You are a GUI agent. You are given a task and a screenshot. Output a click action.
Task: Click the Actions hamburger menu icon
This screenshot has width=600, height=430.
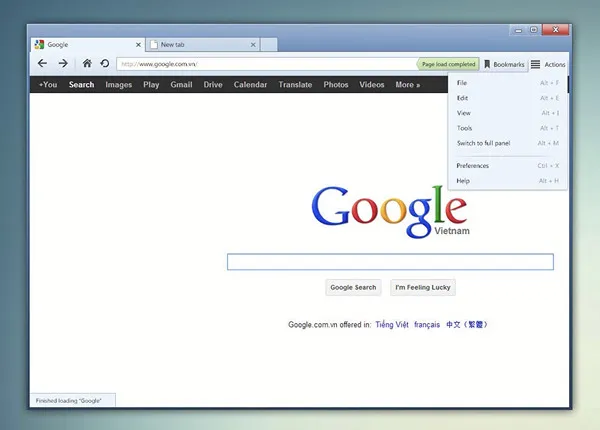coord(535,64)
